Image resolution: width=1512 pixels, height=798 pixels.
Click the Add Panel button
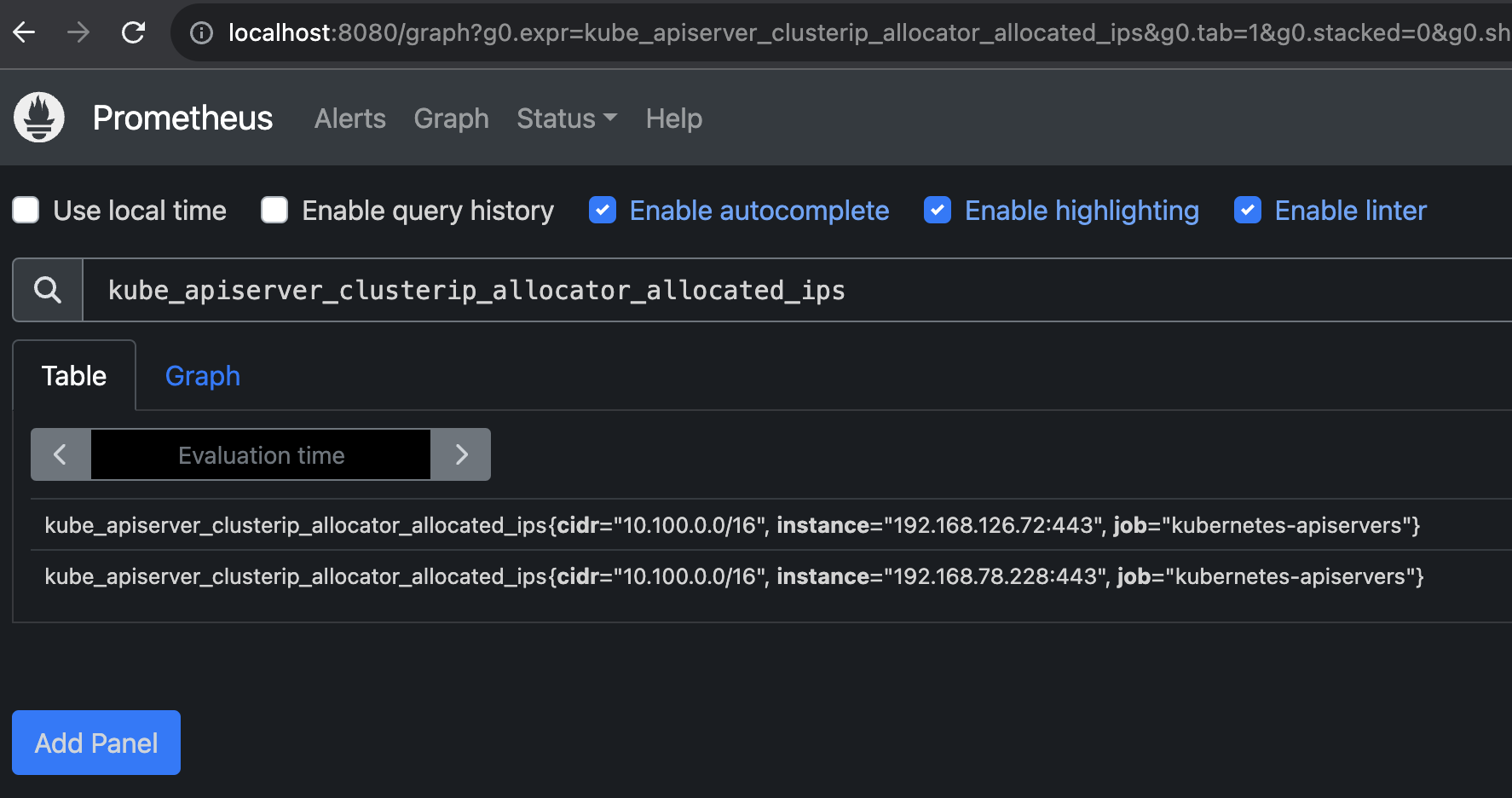pos(96,743)
